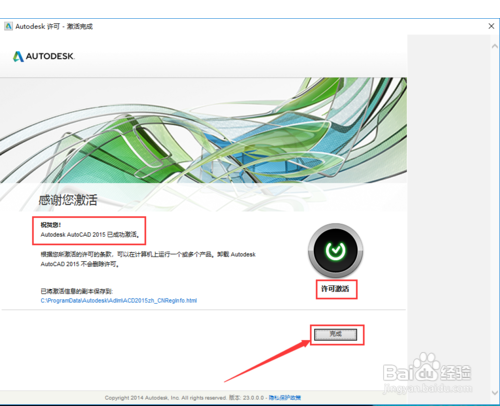Screen dimensions: 500x406
Task: Click the scrollbar up arrow
Action: (495, 47)
